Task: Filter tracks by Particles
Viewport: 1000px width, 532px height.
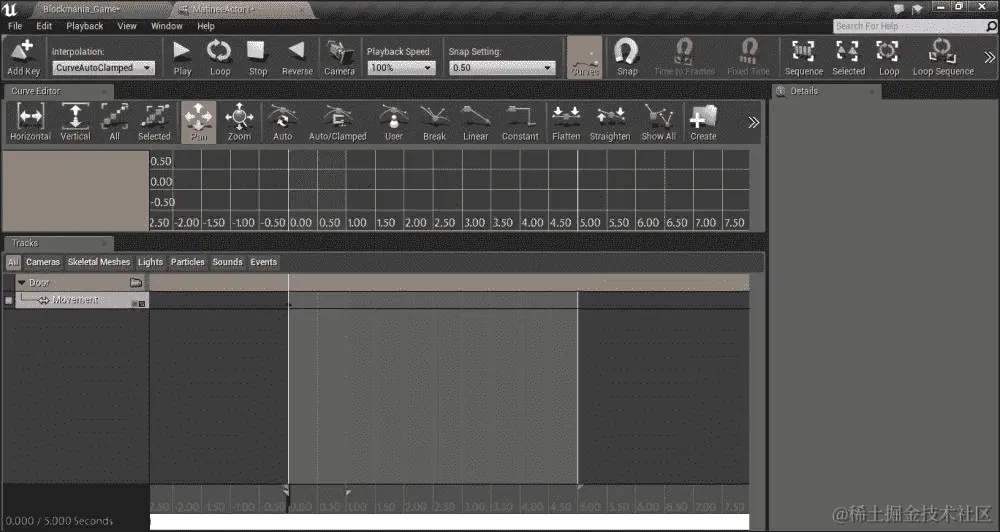Action: pyautogui.click(x=188, y=262)
